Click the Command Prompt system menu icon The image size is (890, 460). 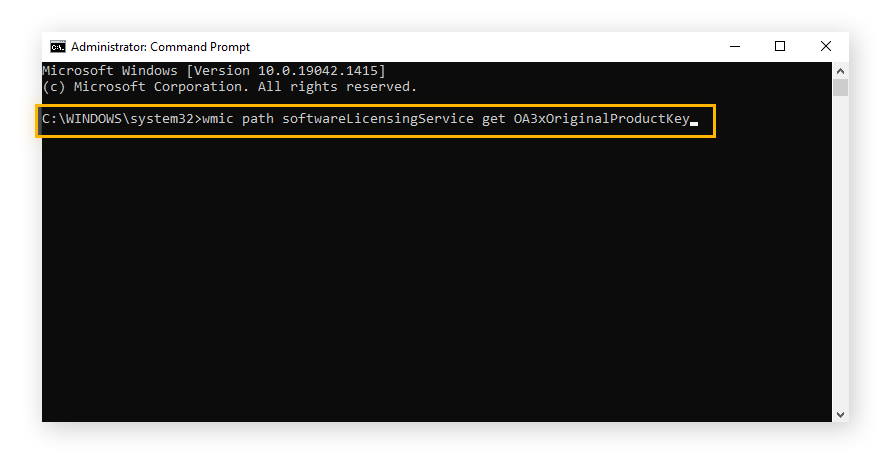pyautogui.click(x=58, y=47)
